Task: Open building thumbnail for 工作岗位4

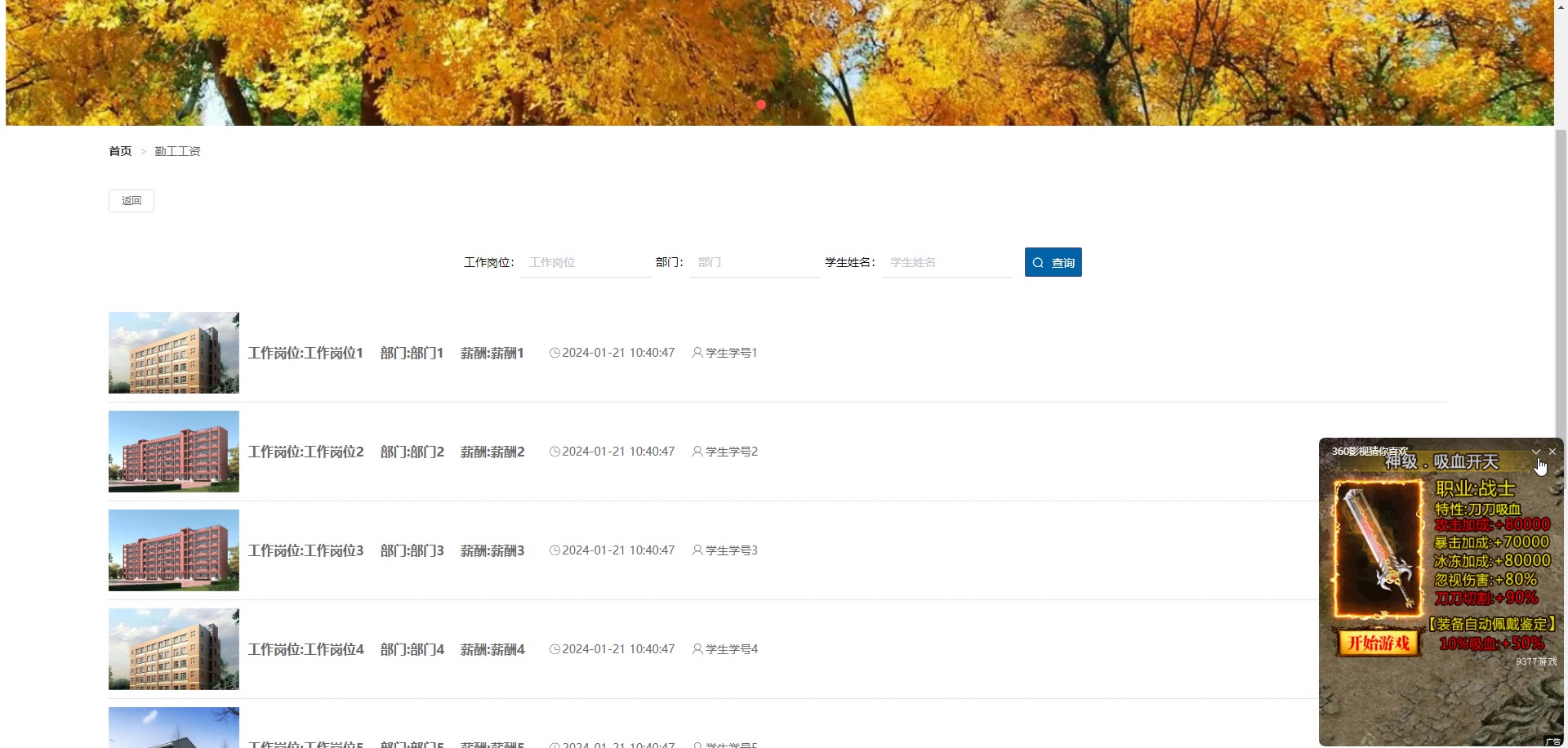Action: click(174, 649)
